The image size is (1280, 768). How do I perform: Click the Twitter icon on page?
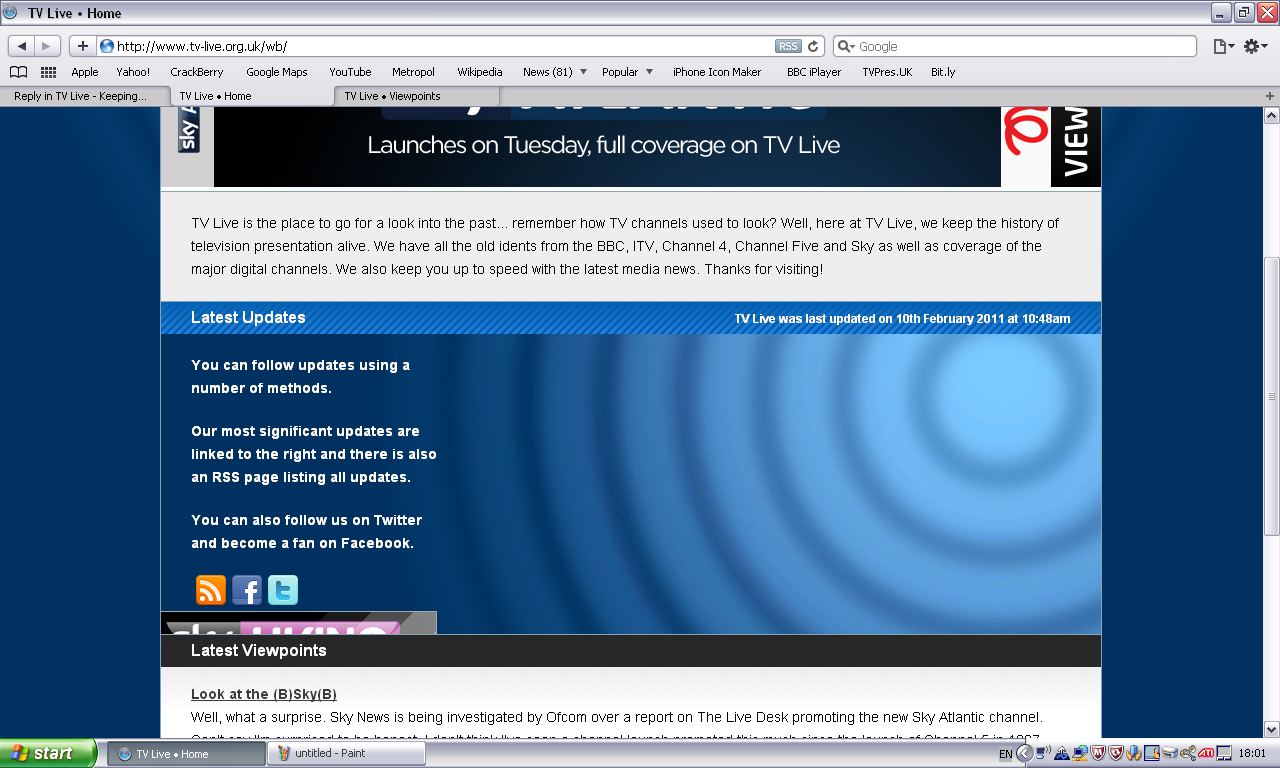coord(283,590)
